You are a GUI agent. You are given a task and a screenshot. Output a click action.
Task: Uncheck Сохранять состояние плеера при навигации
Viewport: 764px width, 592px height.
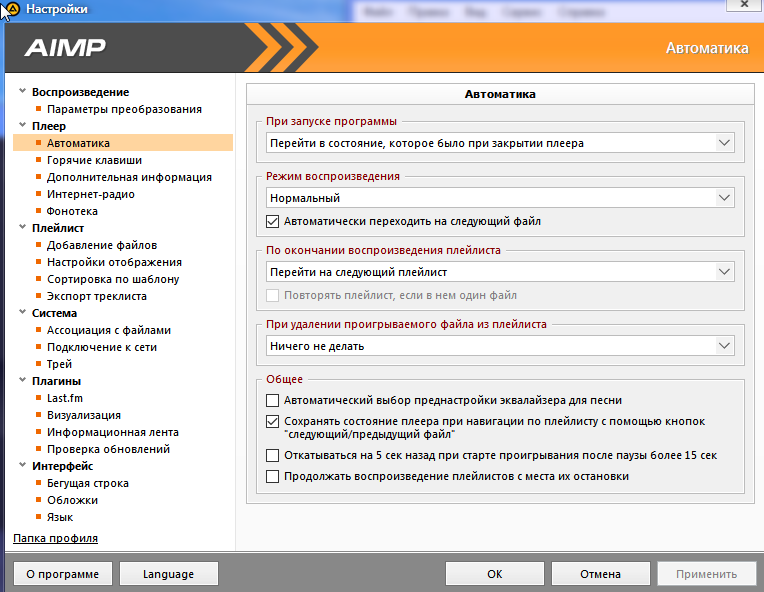tap(272, 421)
